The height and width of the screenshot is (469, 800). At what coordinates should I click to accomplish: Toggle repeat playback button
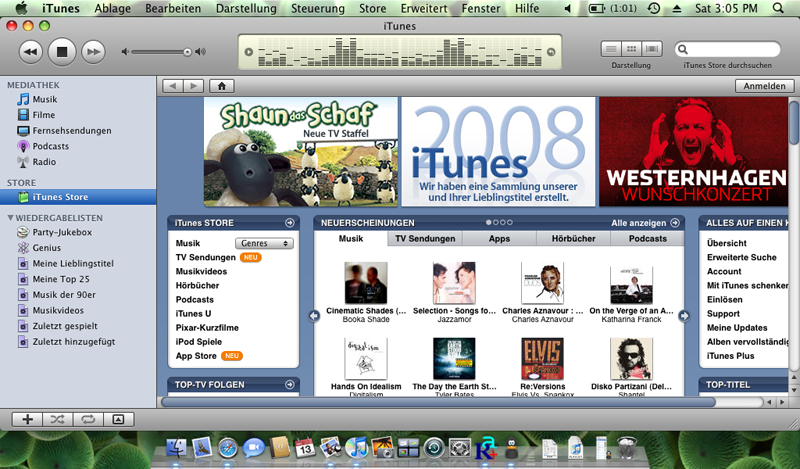(87, 419)
